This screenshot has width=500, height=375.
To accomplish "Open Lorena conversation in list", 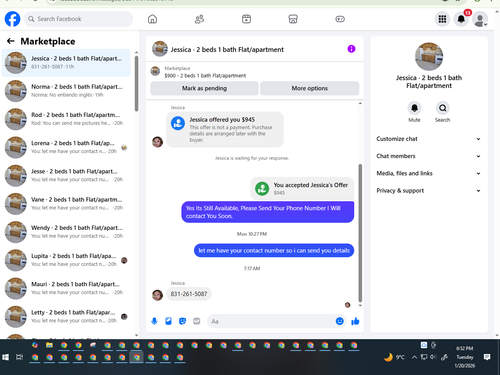I will (x=66, y=147).
